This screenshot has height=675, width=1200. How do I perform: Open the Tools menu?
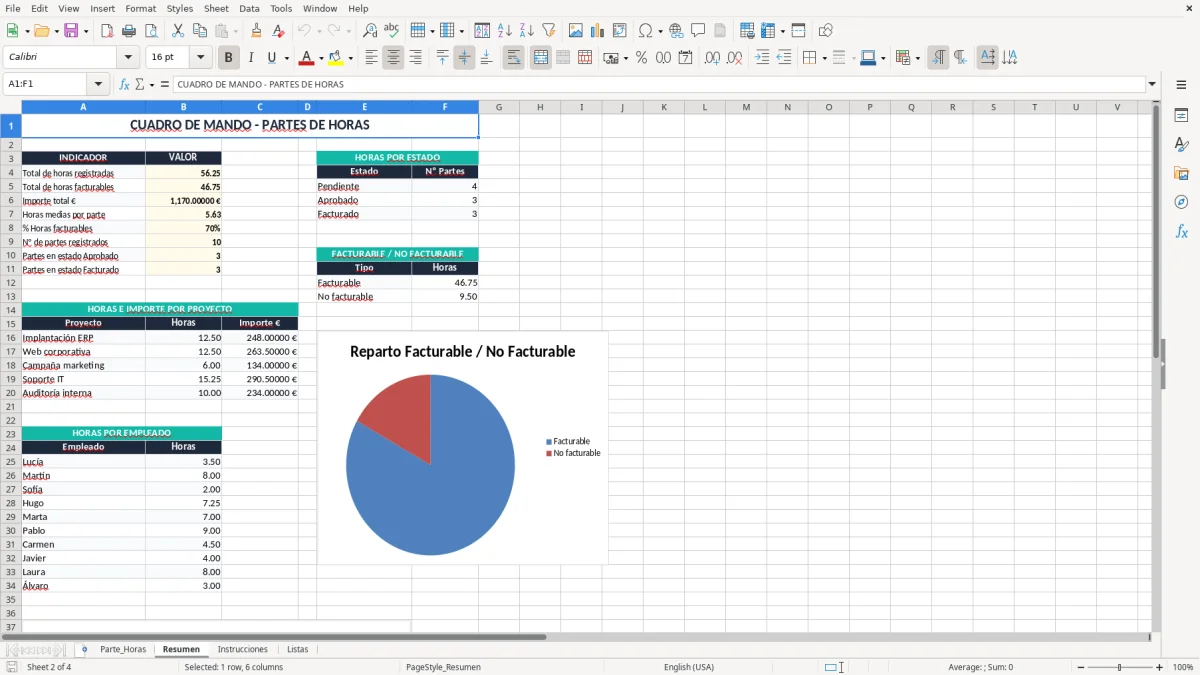click(x=281, y=8)
